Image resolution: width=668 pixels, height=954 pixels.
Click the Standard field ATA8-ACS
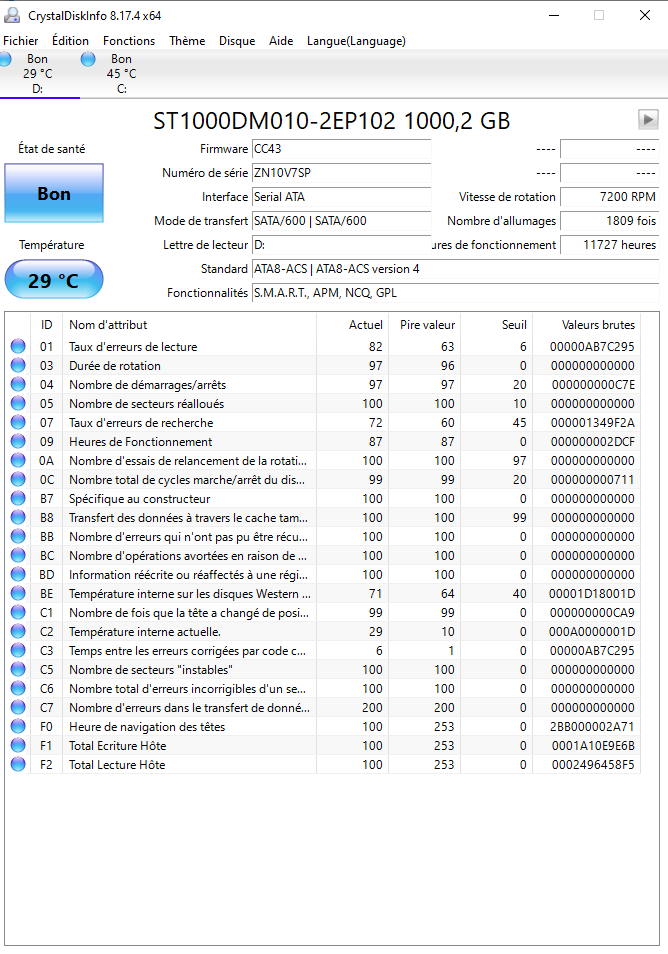click(x=456, y=269)
